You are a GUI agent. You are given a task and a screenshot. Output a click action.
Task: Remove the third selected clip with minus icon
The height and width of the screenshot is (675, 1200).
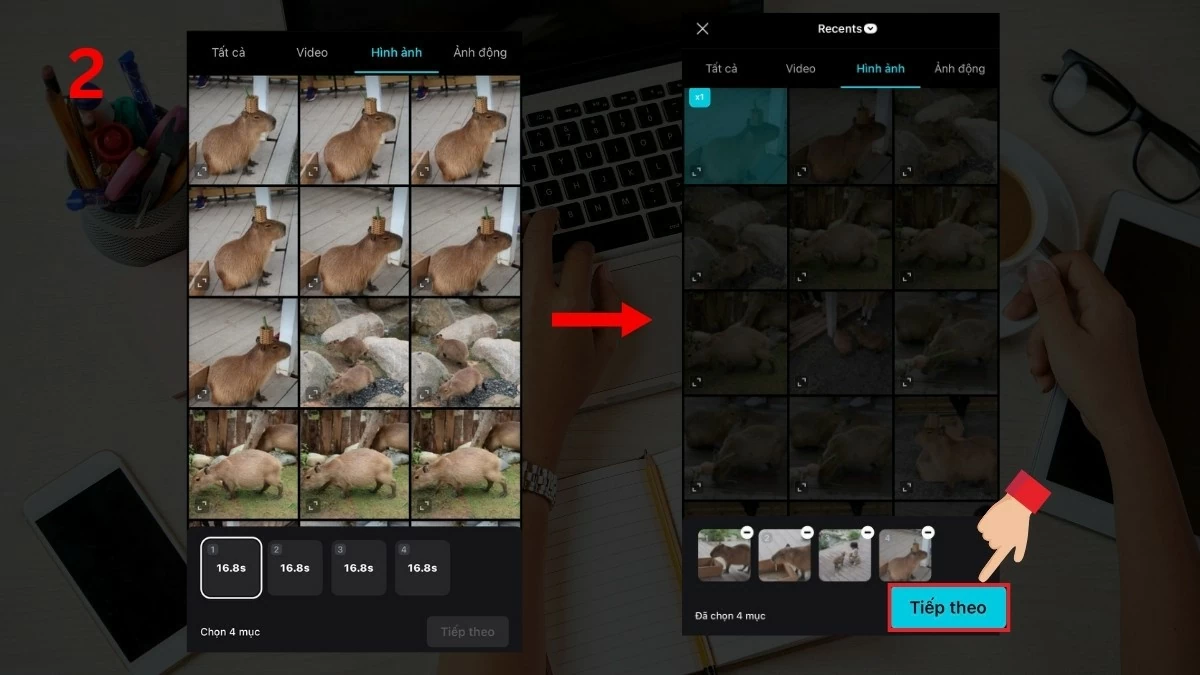867,533
